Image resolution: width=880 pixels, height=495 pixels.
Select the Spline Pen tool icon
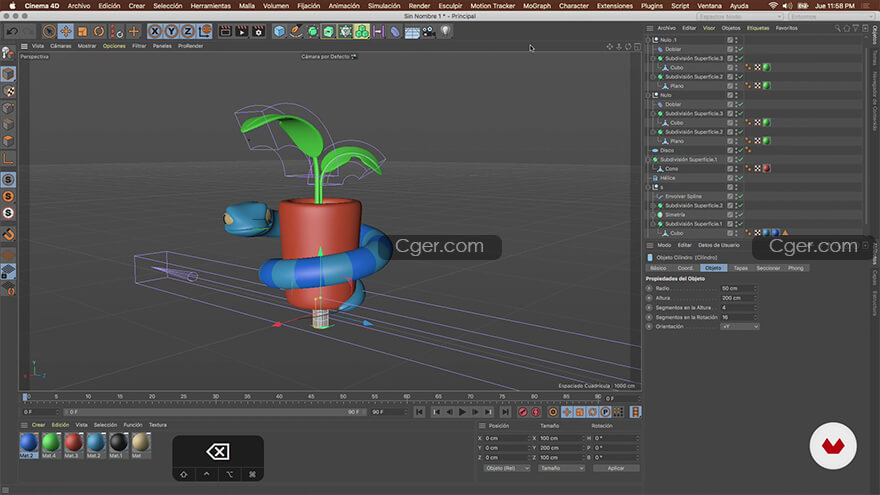pyautogui.click(x=296, y=31)
